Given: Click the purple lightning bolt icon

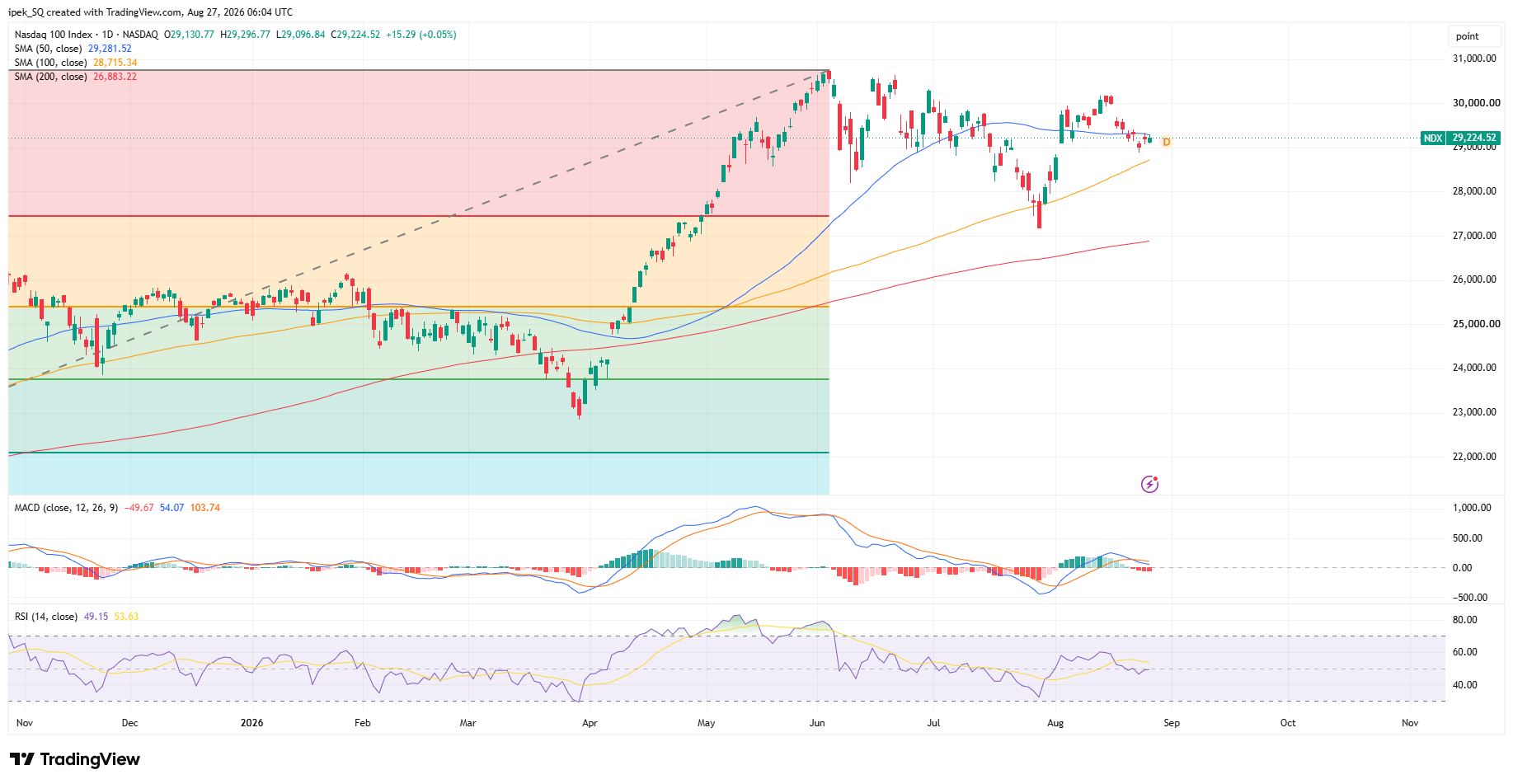Looking at the screenshot, I should pyautogui.click(x=1149, y=484).
